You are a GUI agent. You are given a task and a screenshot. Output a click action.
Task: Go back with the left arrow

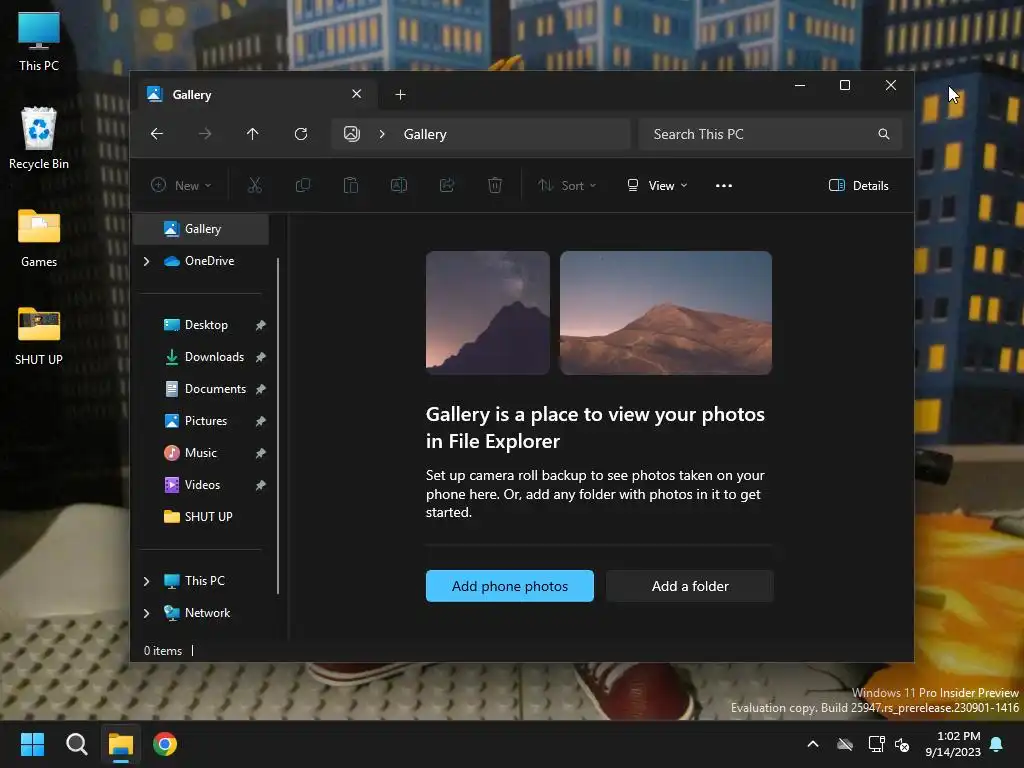click(157, 134)
